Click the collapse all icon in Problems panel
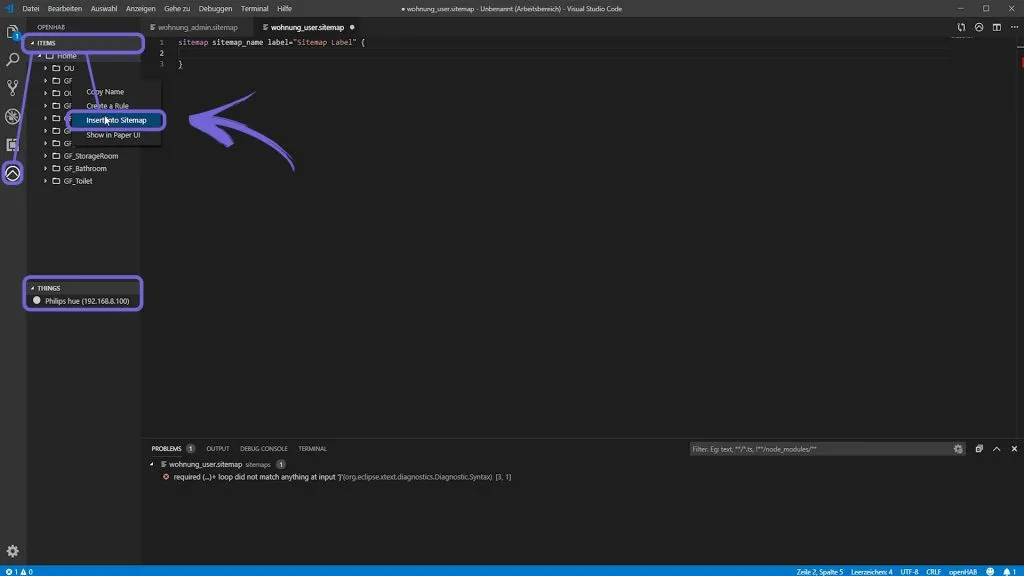Screen dimensions: 1024x576 tap(979, 449)
